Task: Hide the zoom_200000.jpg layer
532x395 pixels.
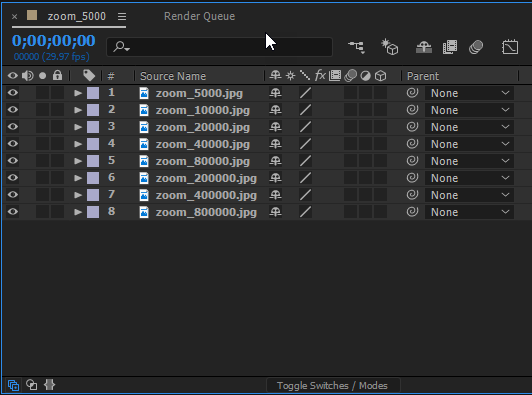Action: click(13, 177)
